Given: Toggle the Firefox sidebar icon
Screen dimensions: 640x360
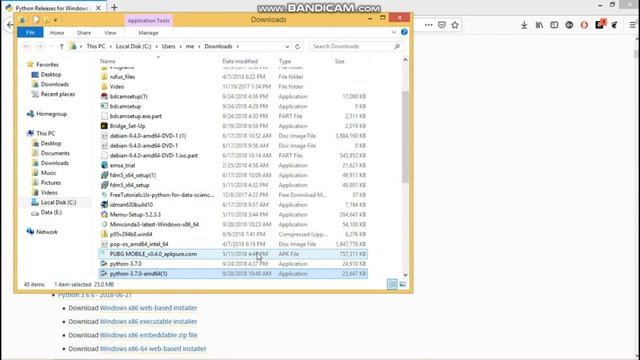Looking at the screenshot, I should [x=554, y=25].
